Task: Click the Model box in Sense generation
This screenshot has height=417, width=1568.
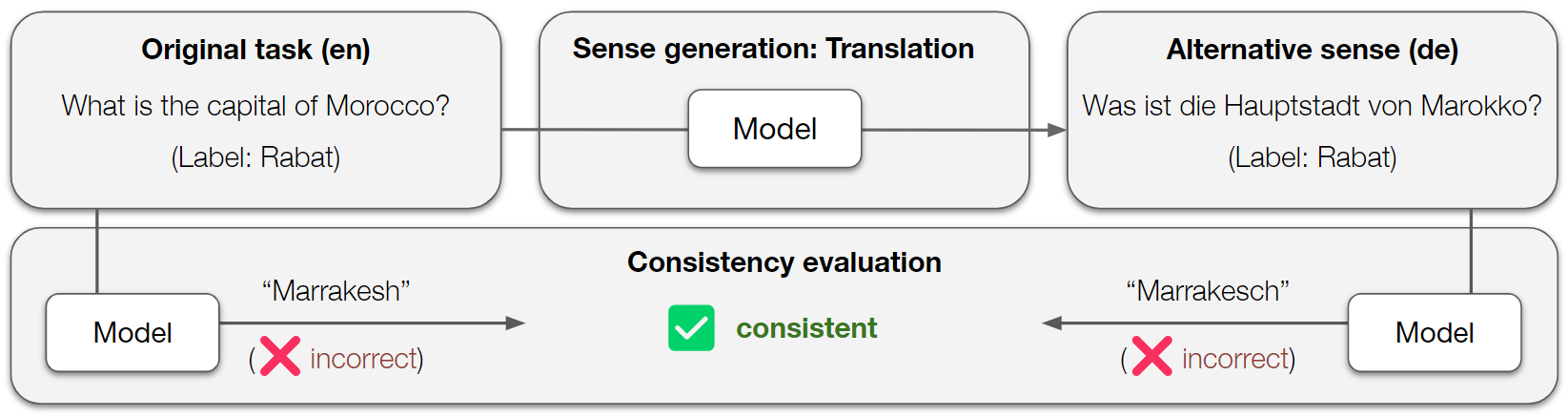Action: coord(774,129)
